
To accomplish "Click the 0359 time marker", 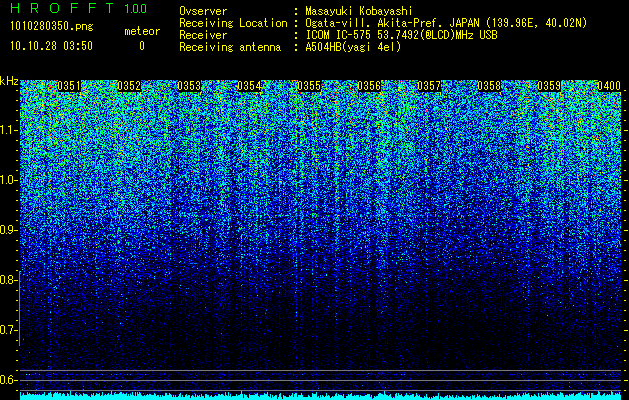I will (x=549, y=86).
